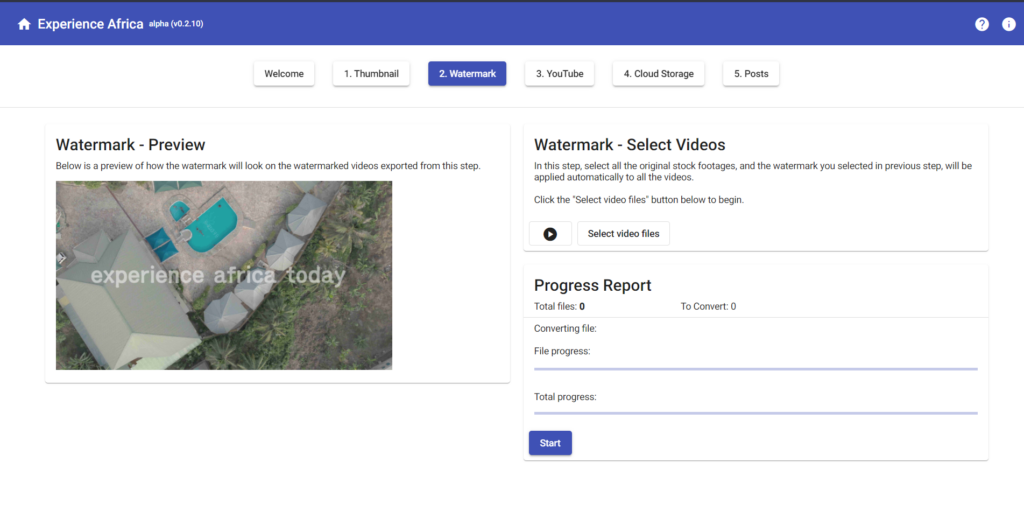The width and height of the screenshot is (1024, 511).
Task: Open the 3. YouTube step
Action: pyautogui.click(x=559, y=74)
